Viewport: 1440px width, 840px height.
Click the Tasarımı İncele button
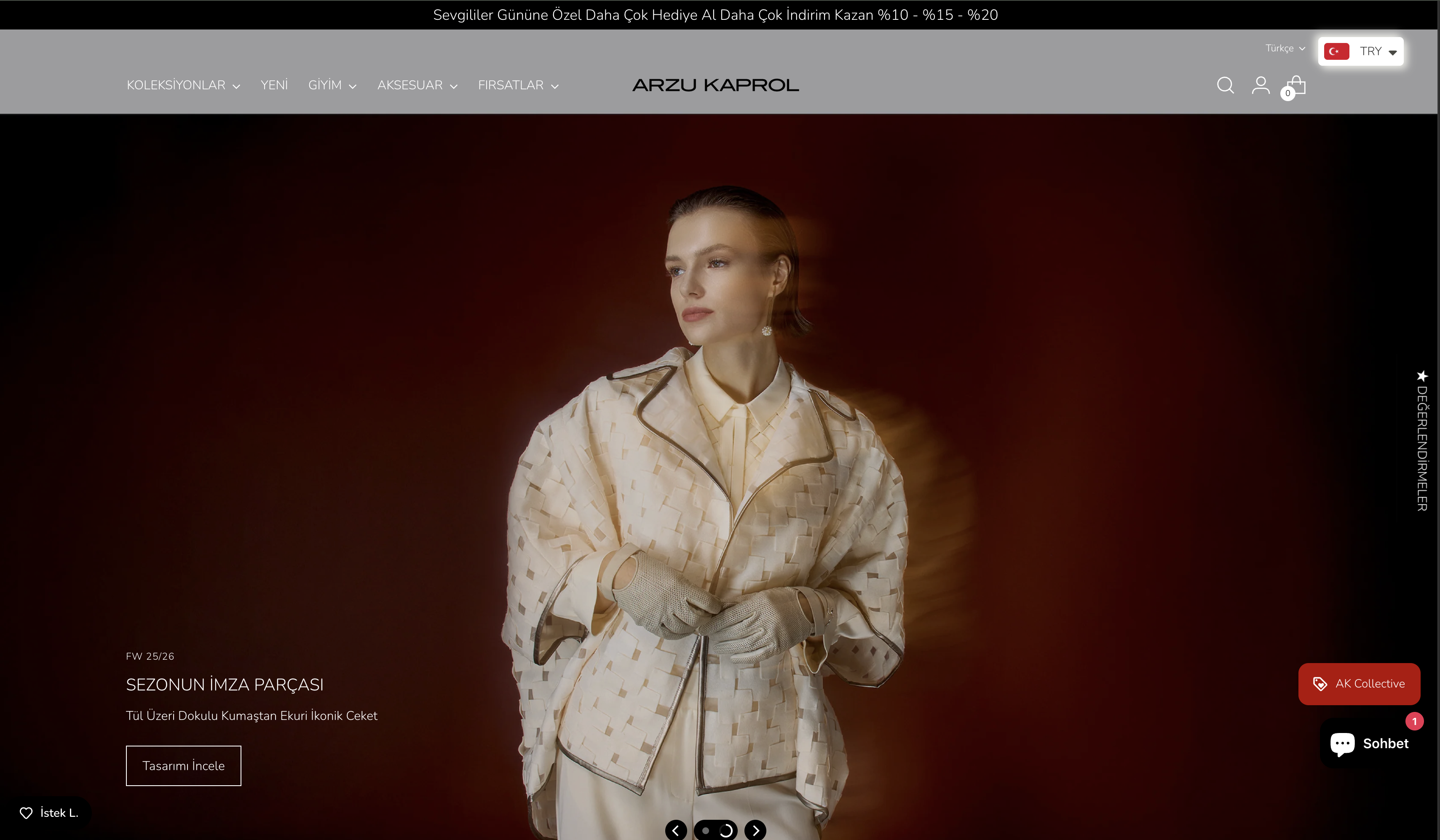[x=183, y=765]
